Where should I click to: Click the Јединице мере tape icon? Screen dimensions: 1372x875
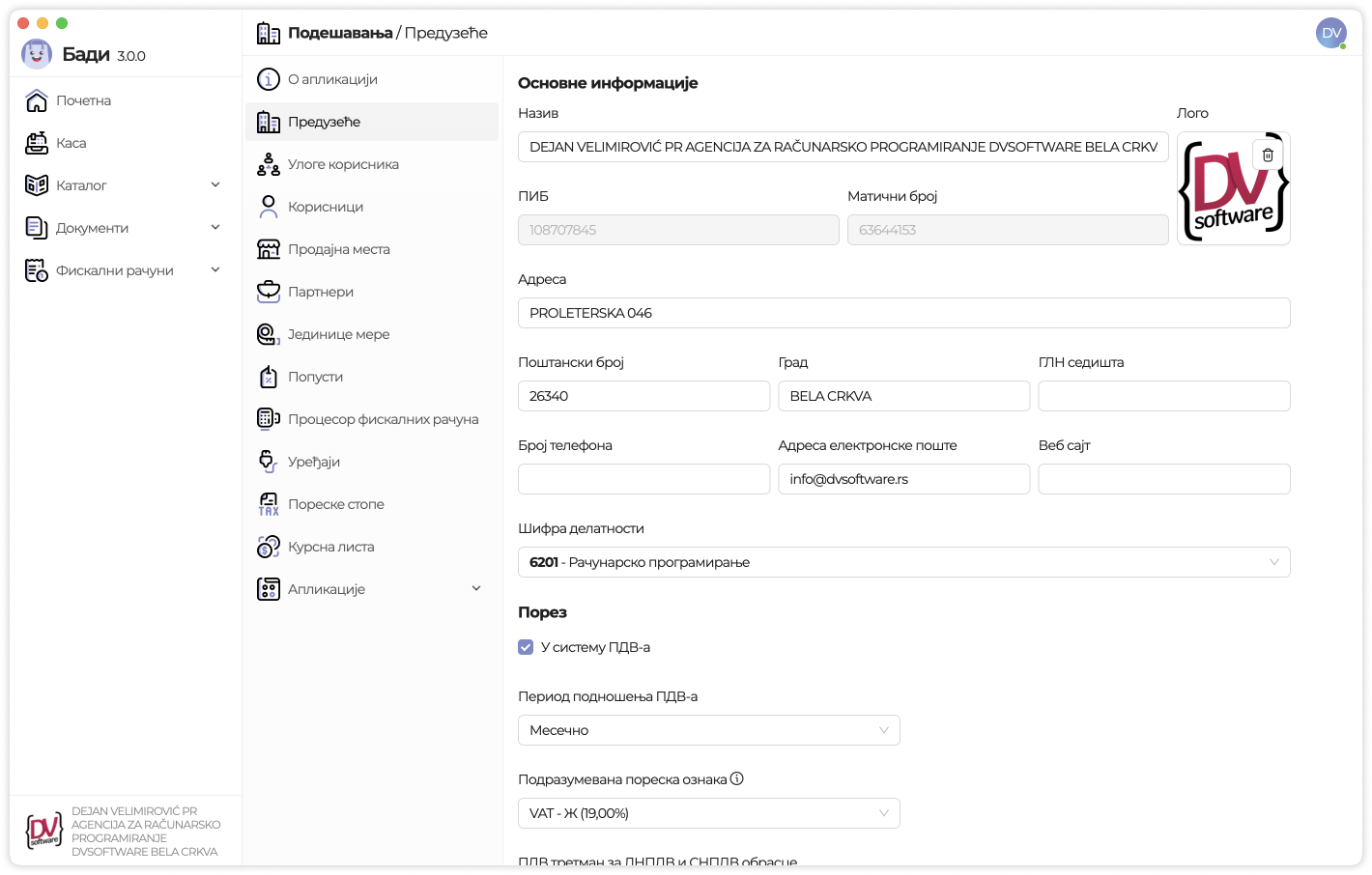click(x=269, y=334)
